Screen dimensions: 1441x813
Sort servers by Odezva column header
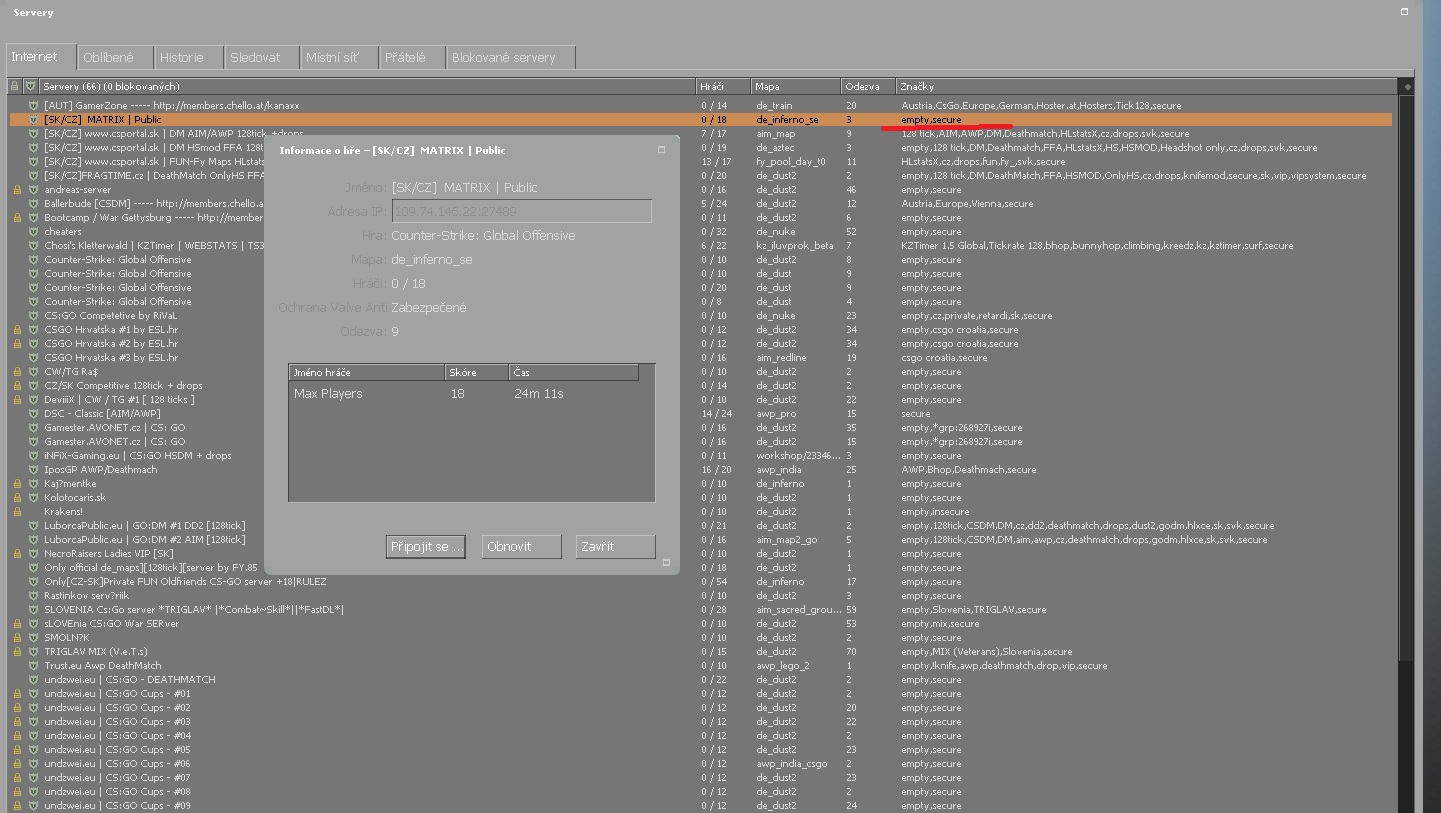click(868, 86)
